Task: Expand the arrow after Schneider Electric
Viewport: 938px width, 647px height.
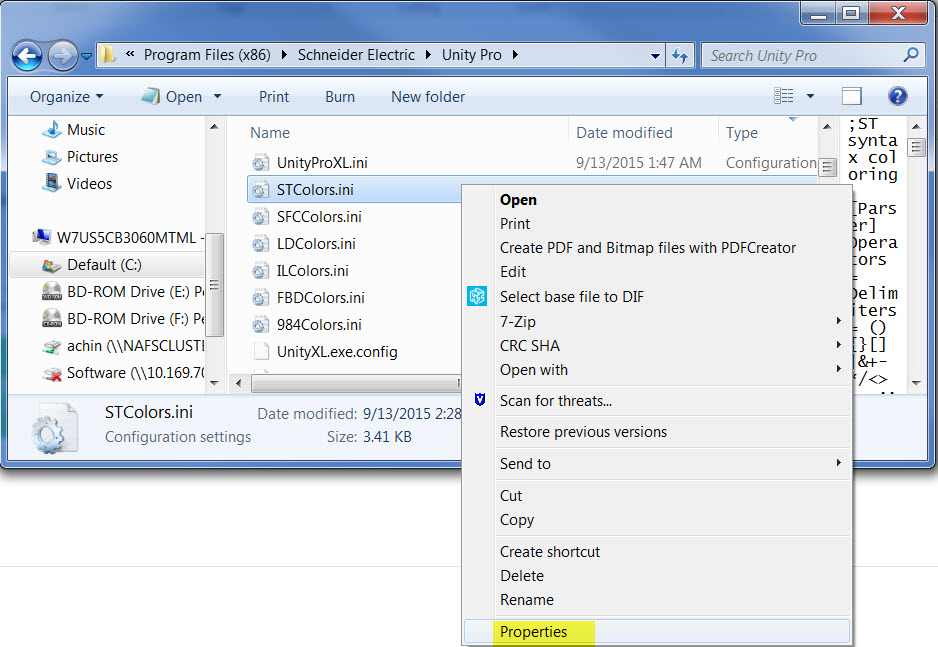Action: click(x=428, y=55)
